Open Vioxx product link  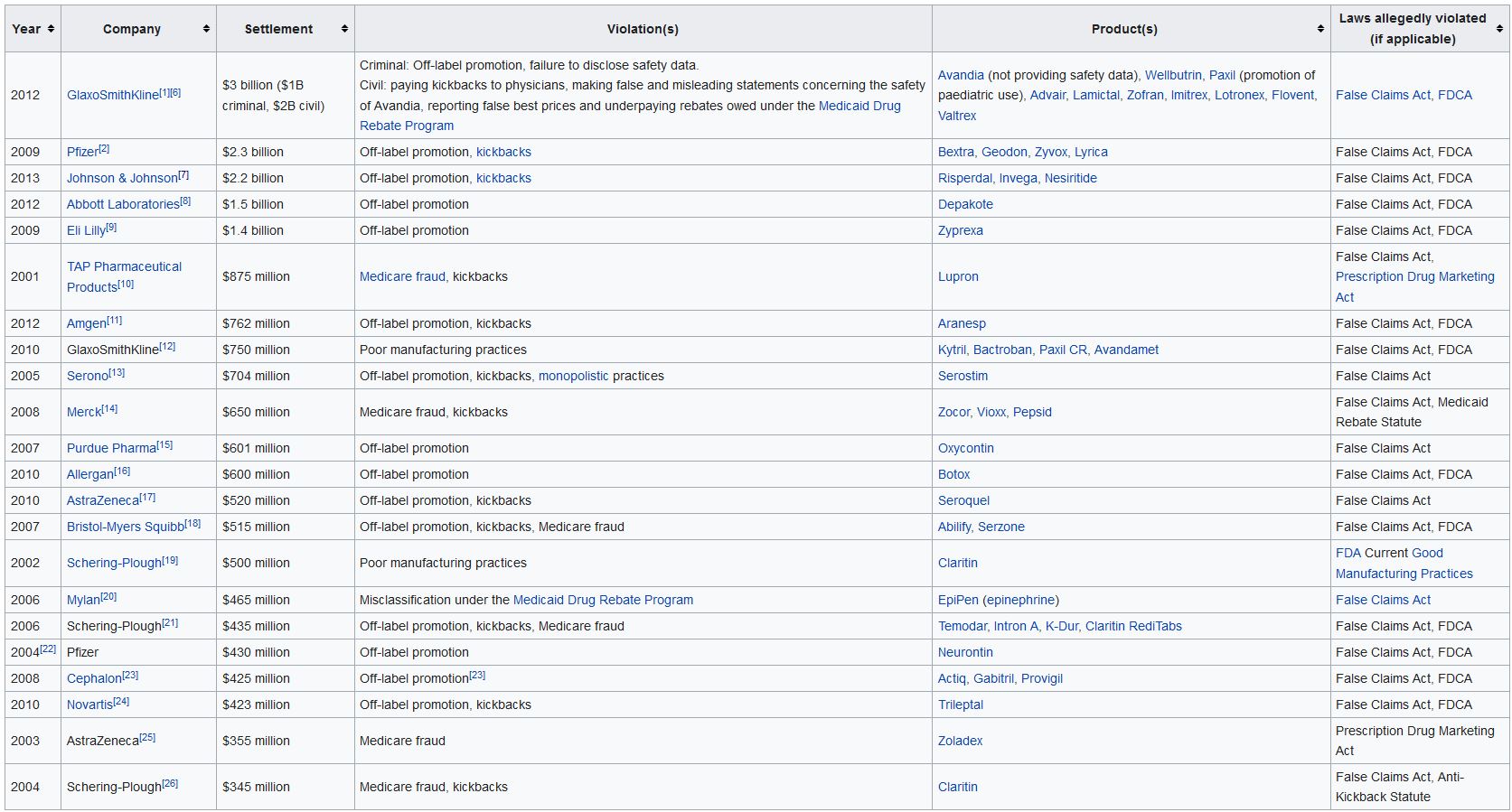(x=991, y=412)
